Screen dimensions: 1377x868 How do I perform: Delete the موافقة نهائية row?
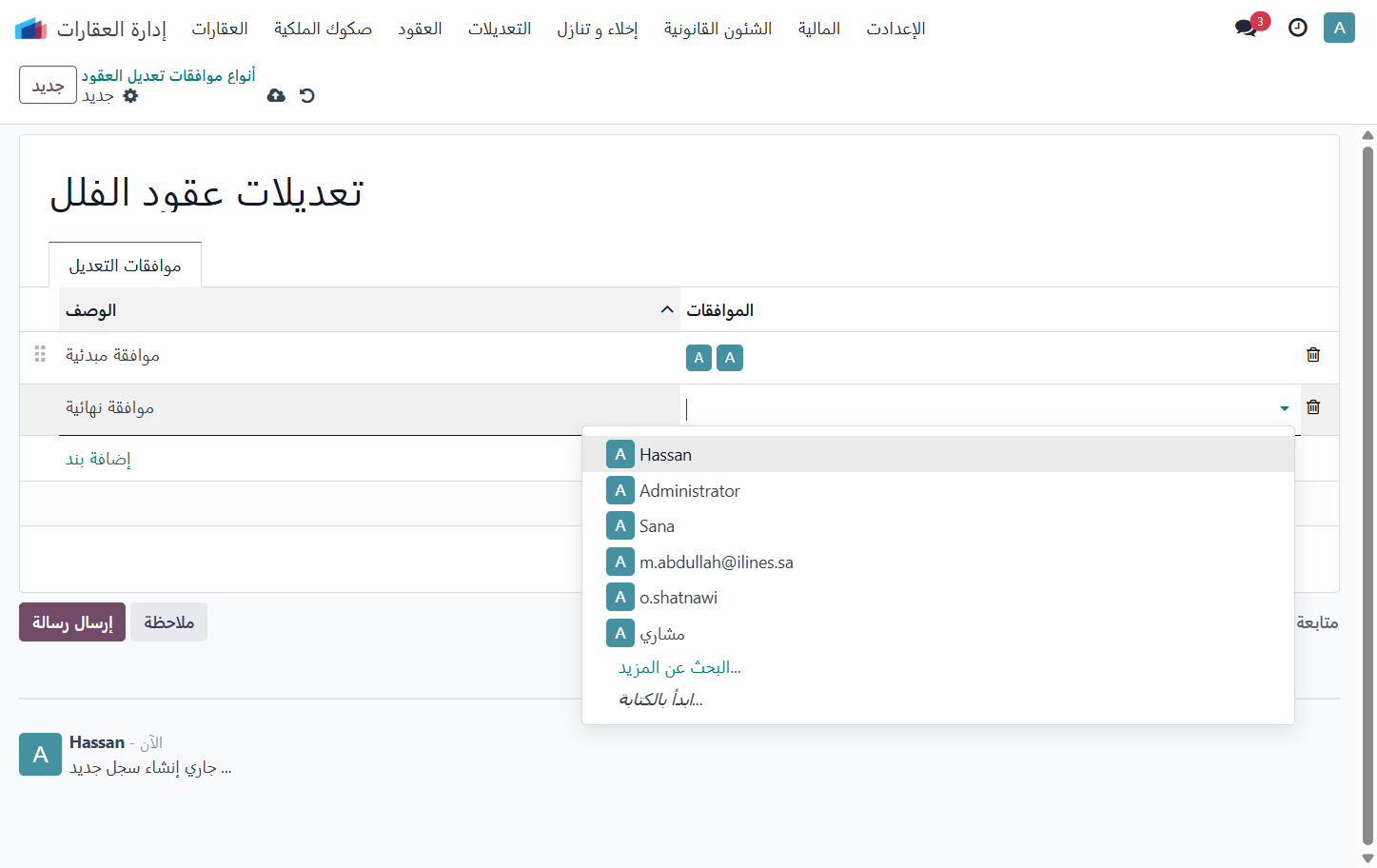(x=1313, y=407)
